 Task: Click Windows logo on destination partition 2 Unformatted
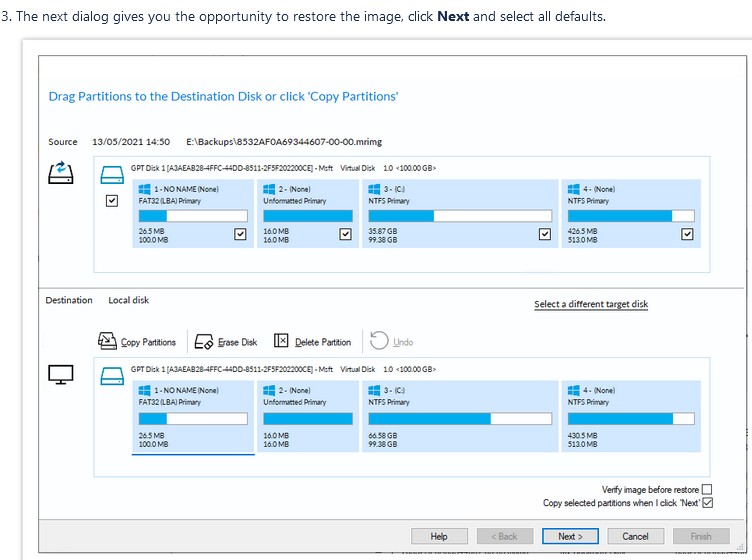[x=269, y=390]
